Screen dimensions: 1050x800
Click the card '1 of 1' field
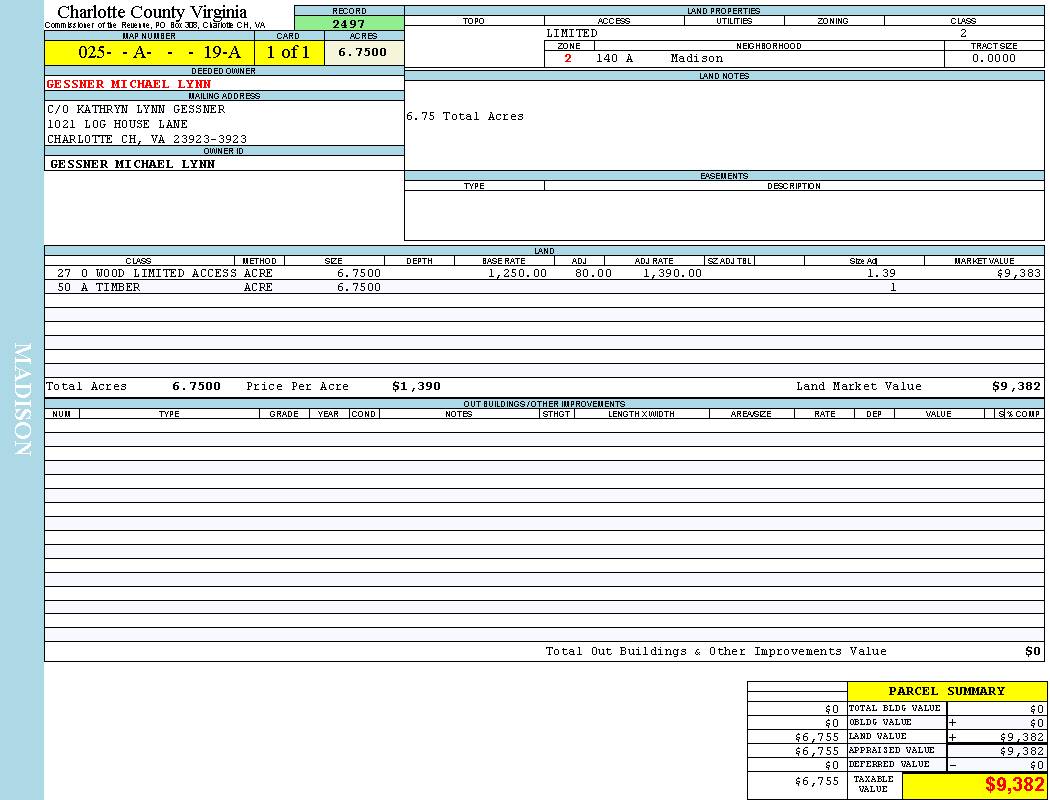tap(288, 52)
